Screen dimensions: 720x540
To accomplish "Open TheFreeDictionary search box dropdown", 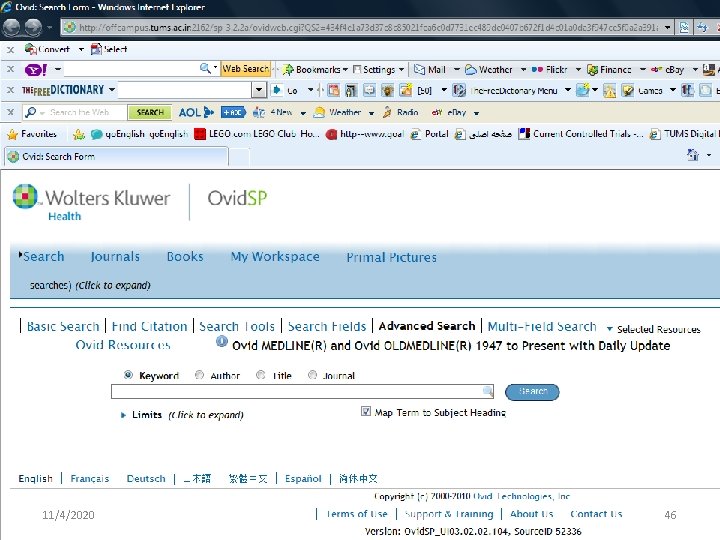I will [259, 90].
